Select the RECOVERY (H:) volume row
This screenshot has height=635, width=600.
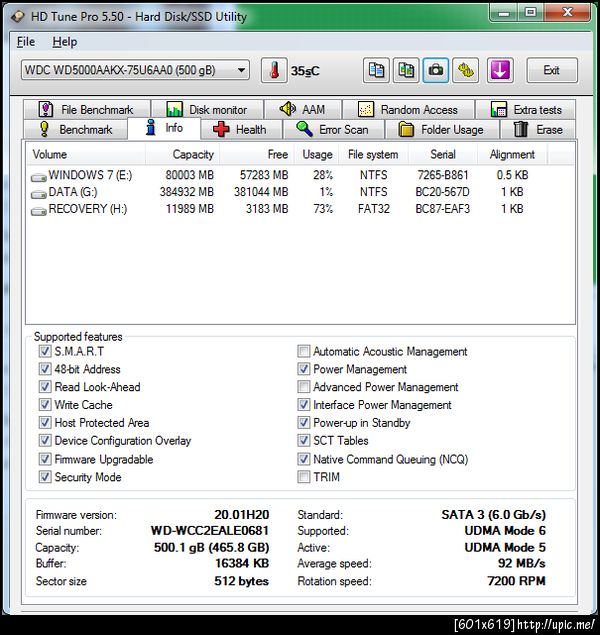tap(300, 209)
